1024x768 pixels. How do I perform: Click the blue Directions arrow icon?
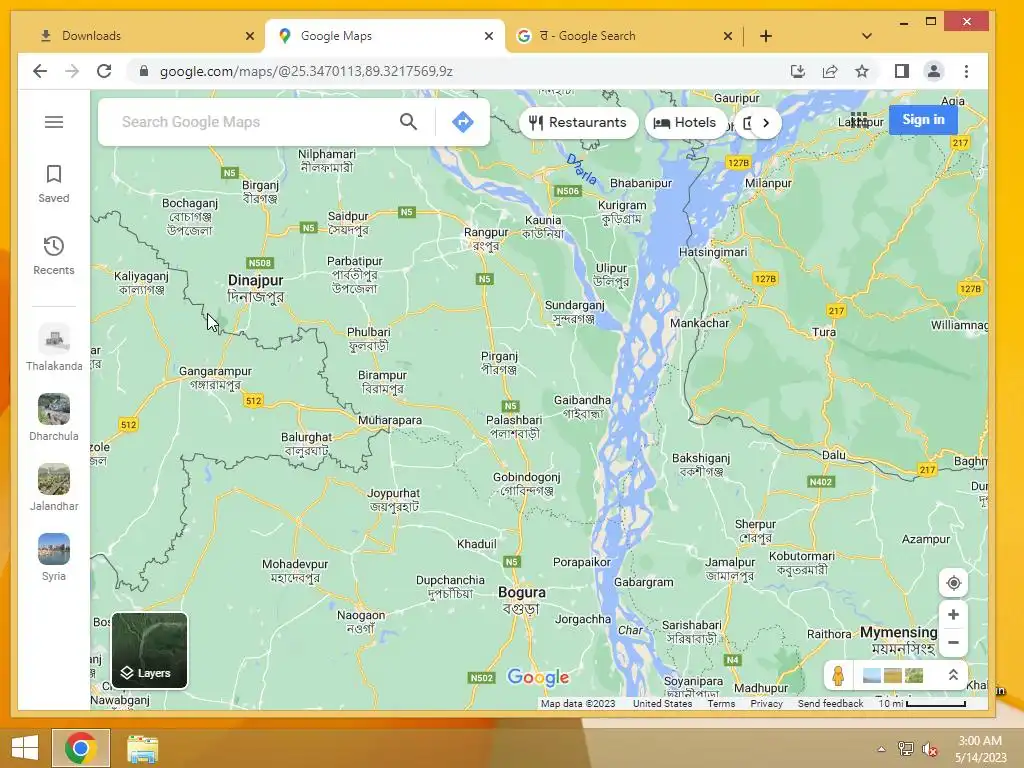click(x=462, y=121)
